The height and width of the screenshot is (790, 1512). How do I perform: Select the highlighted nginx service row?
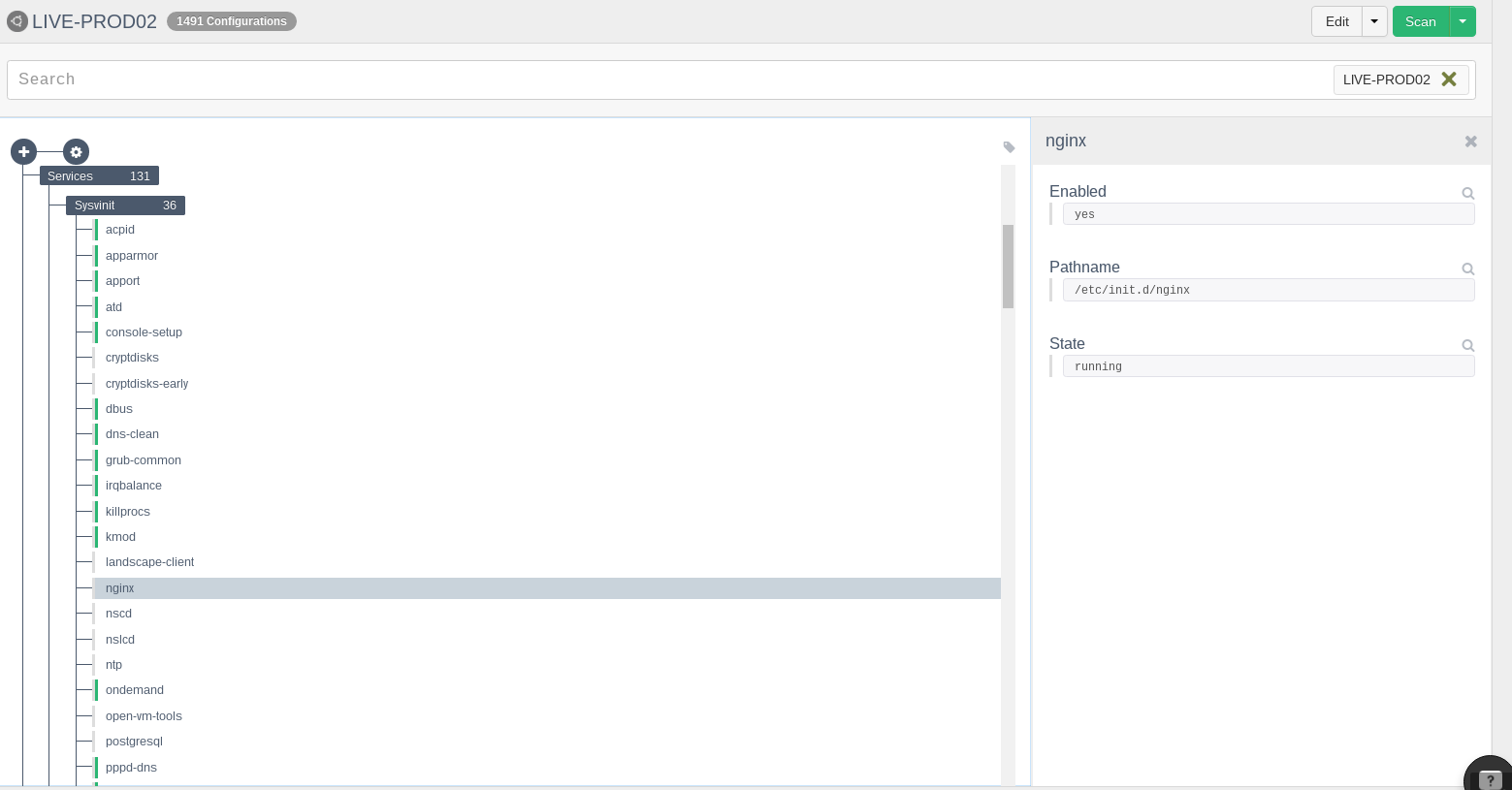tap(548, 588)
